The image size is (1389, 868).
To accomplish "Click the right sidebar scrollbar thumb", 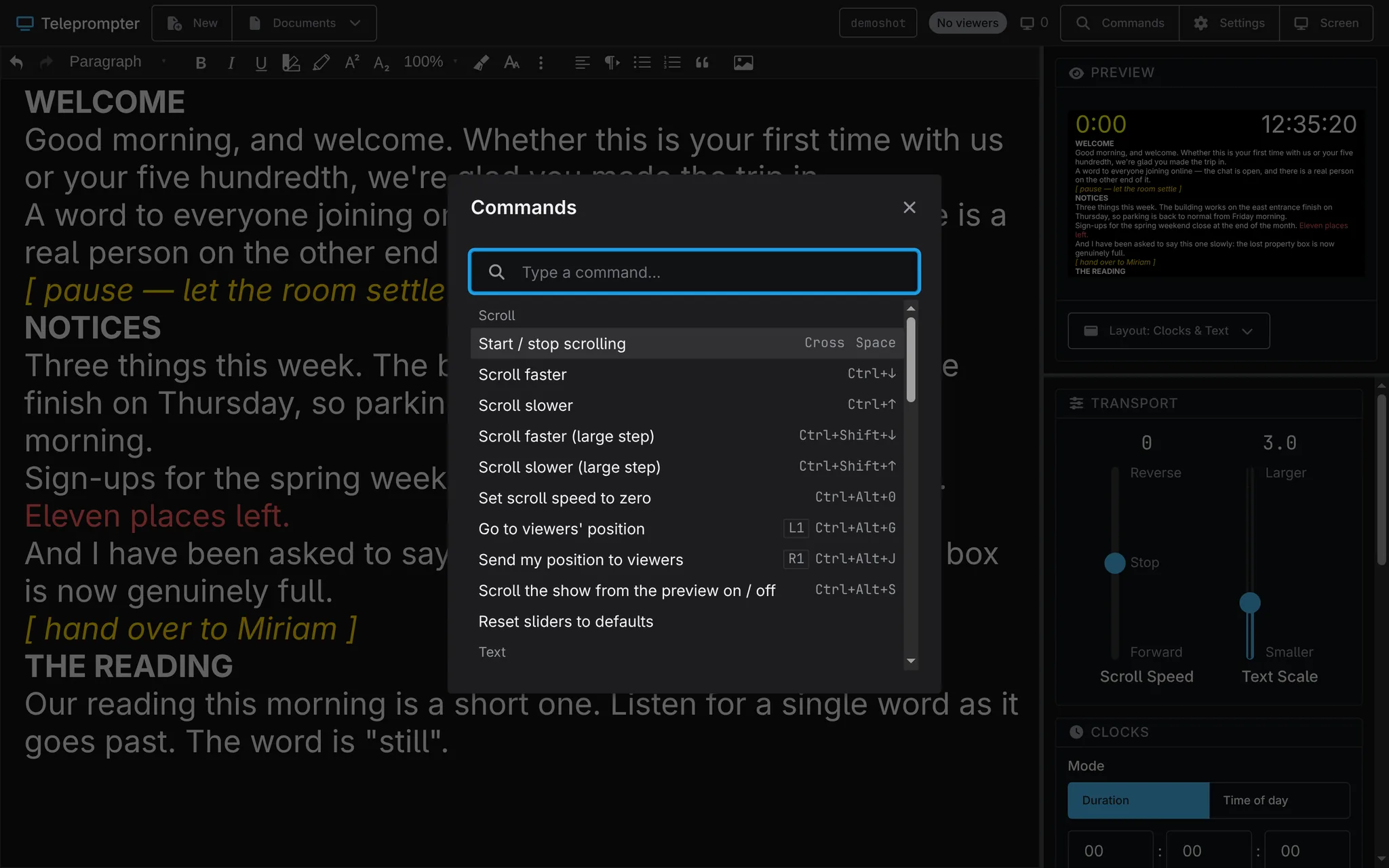I will tap(1382, 479).
